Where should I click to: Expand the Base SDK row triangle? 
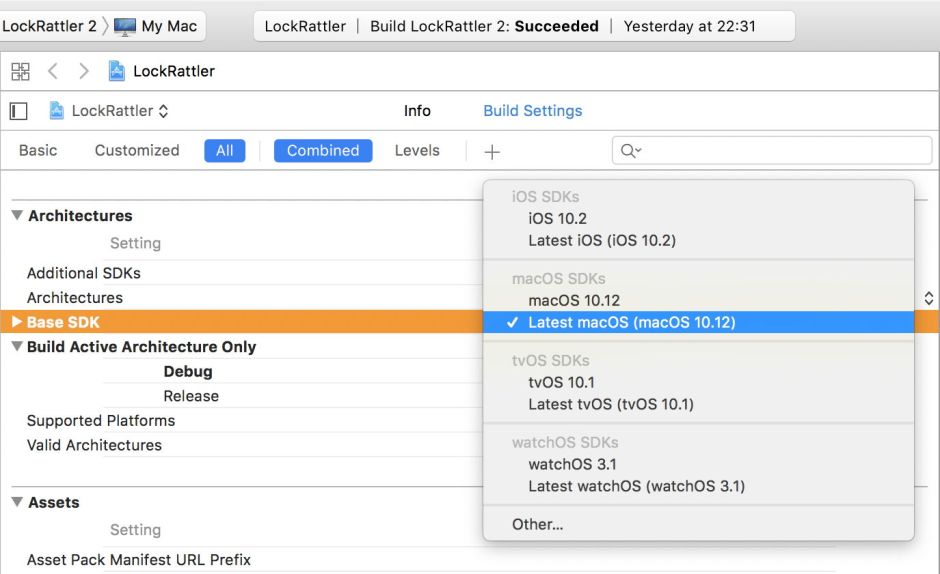[17, 322]
